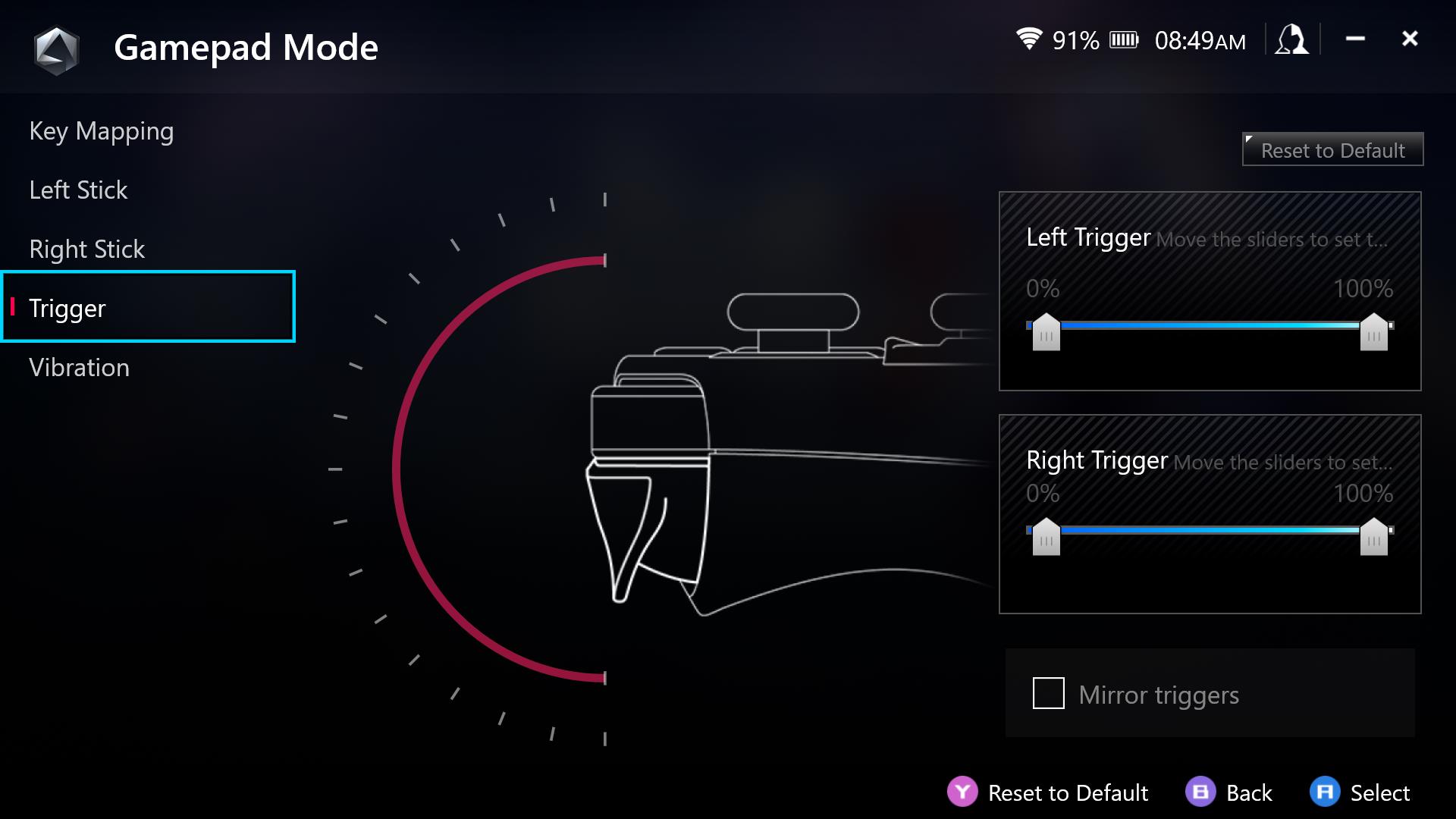Screen dimensions: 1456x819
Task: Select the Left Stick section icon
Action: (77, 190)
